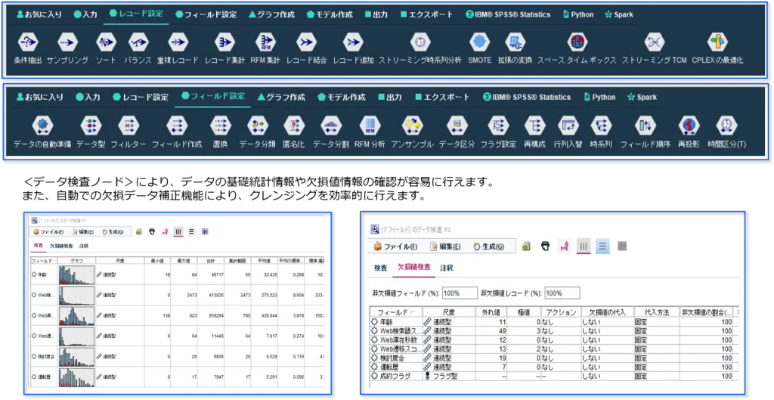Image resolution: width=774 pixels, height=400 pixels.
Task: Click the CPLEXの最適化 node icon
Action: coord(717,42)
